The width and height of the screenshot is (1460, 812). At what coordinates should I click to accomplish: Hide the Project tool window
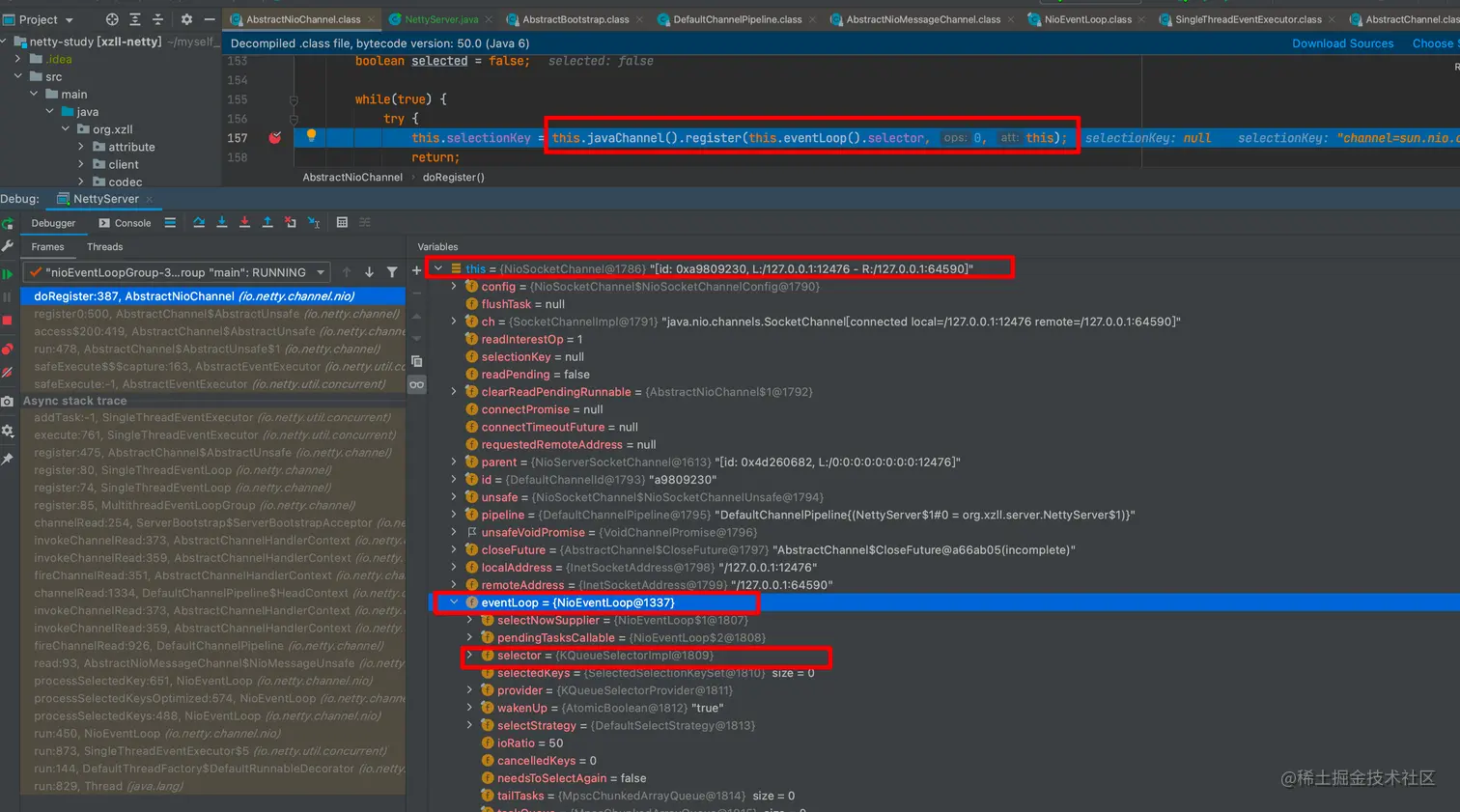point(210,19)
